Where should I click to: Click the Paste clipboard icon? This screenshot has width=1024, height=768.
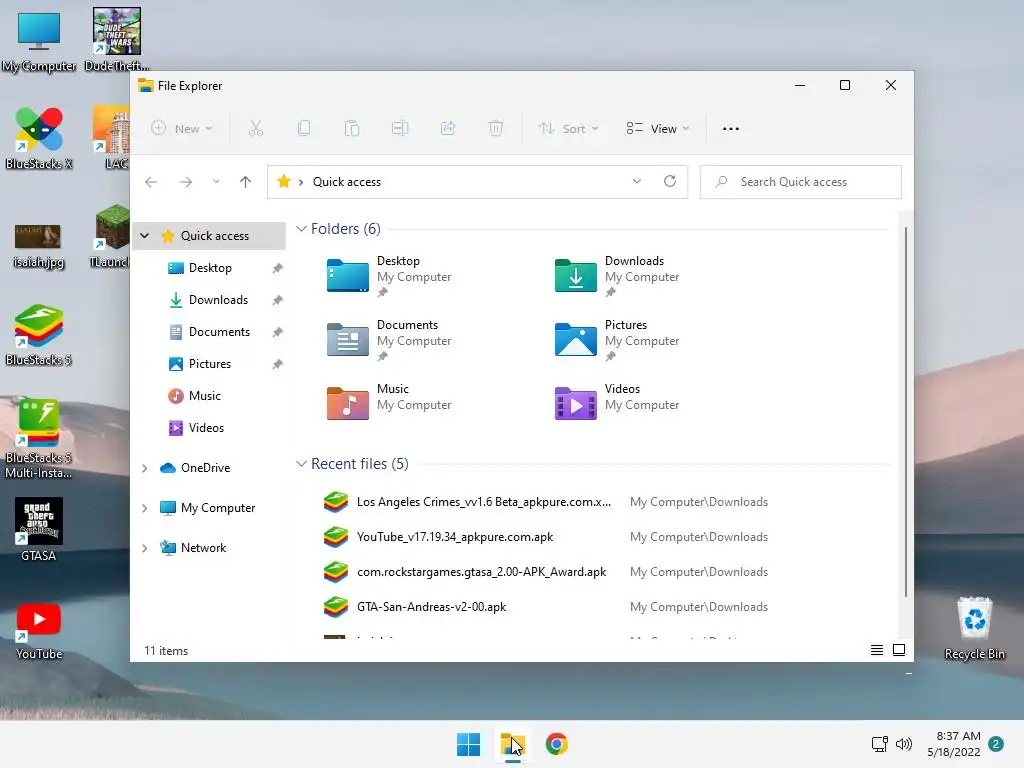point(351,129)
